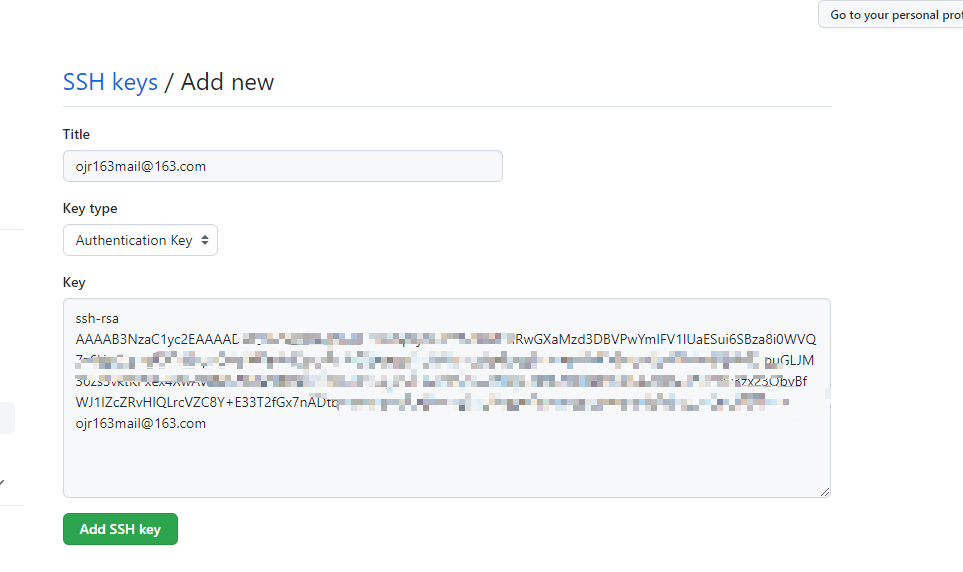Submit with the Add SSH key button
963x572 pixels.
point(120,529)
